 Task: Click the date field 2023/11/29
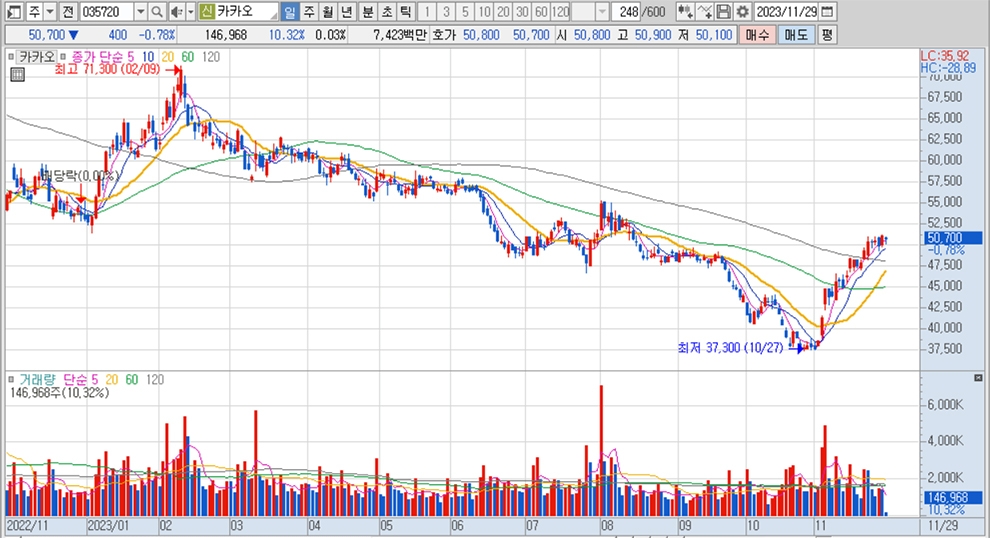[x=786, y=11]
